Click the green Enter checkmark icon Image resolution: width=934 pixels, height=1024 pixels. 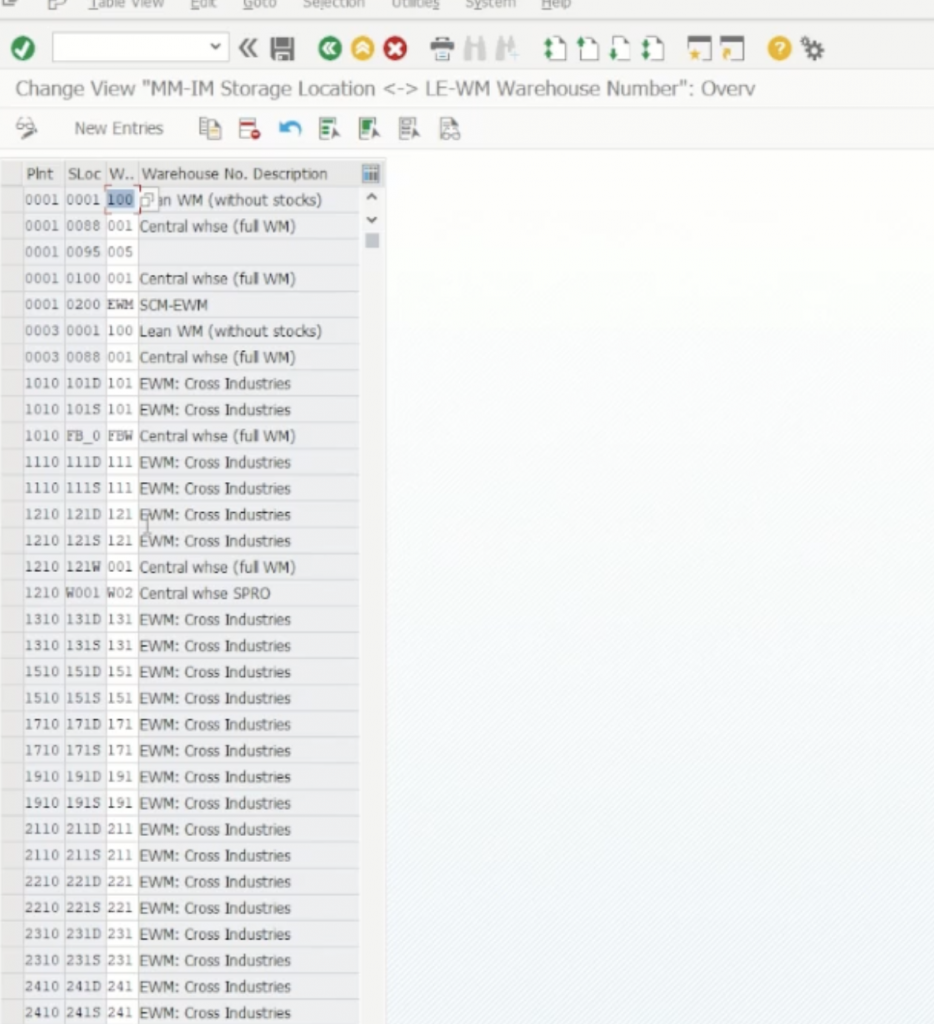pyautogui.click(x=23, y=48)
